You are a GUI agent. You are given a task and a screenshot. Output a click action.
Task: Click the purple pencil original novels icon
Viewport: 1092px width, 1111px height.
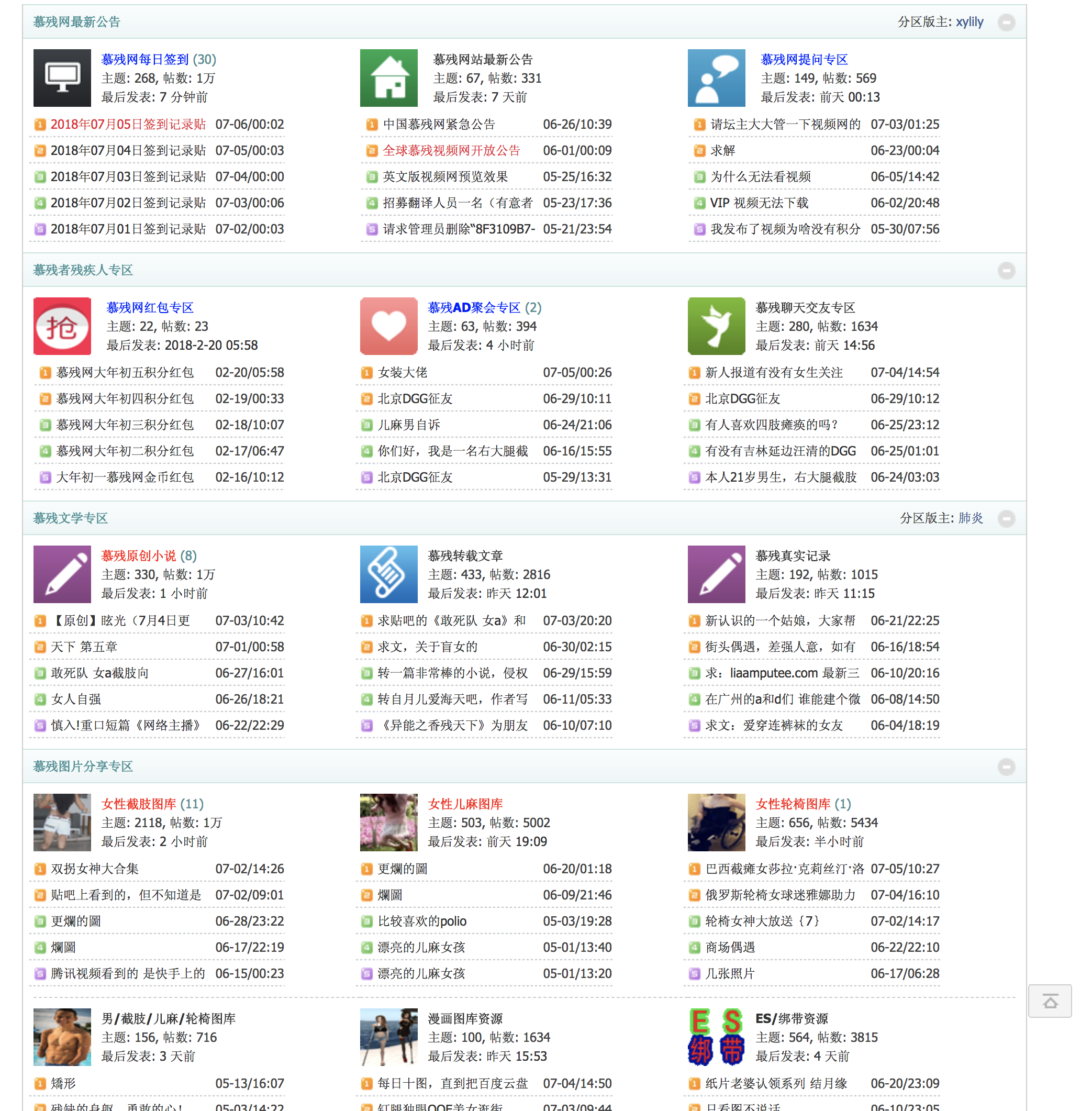point(62,574)
